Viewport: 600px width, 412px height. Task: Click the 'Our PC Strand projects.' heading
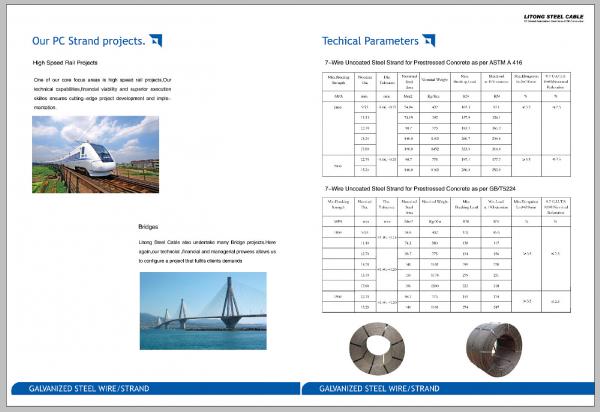click(x=88, y=41)
